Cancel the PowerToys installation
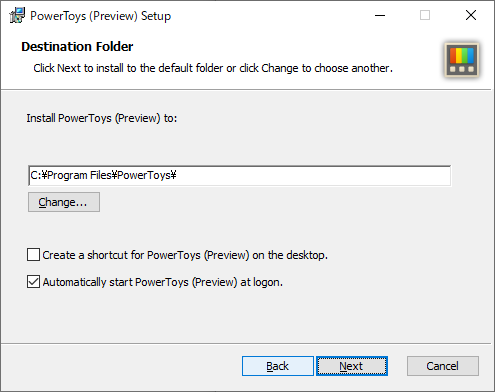 coord(443,366)
